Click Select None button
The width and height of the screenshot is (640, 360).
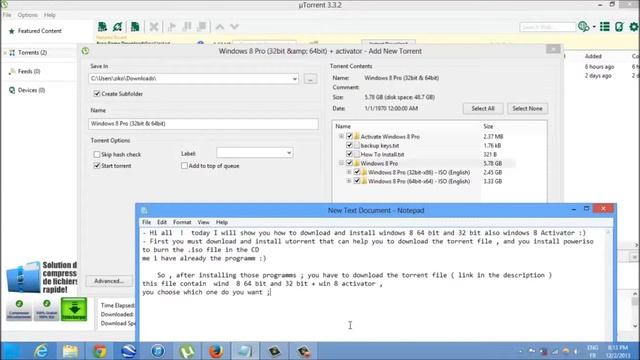tap(527, 109)
